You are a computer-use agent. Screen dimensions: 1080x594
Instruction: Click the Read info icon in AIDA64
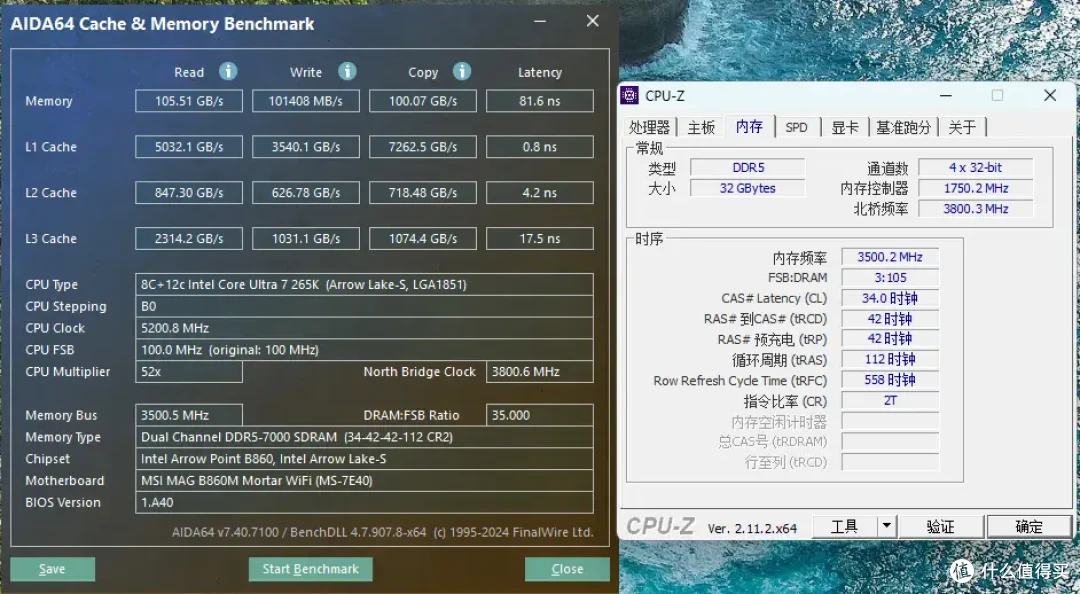228,71
